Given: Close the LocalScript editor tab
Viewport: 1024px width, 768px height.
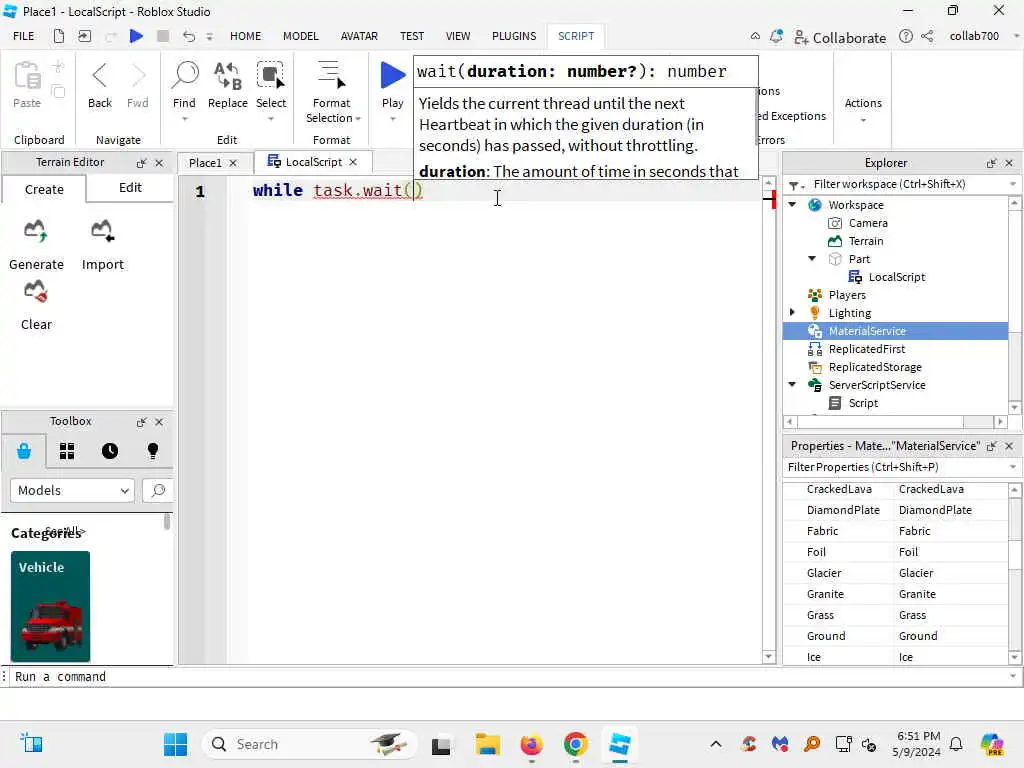Looking at the screenshot, I should 353,162.
